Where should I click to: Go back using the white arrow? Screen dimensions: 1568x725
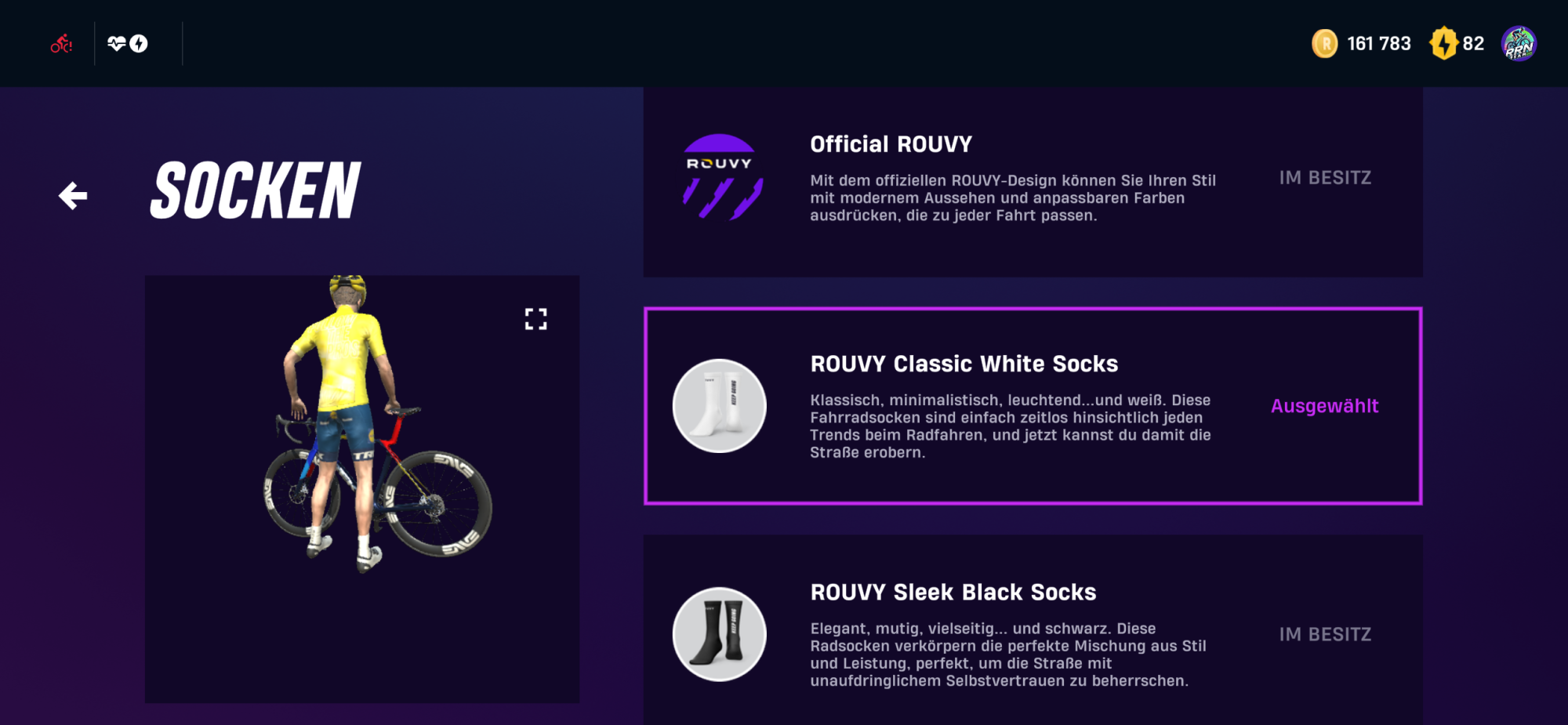point(73,195)
